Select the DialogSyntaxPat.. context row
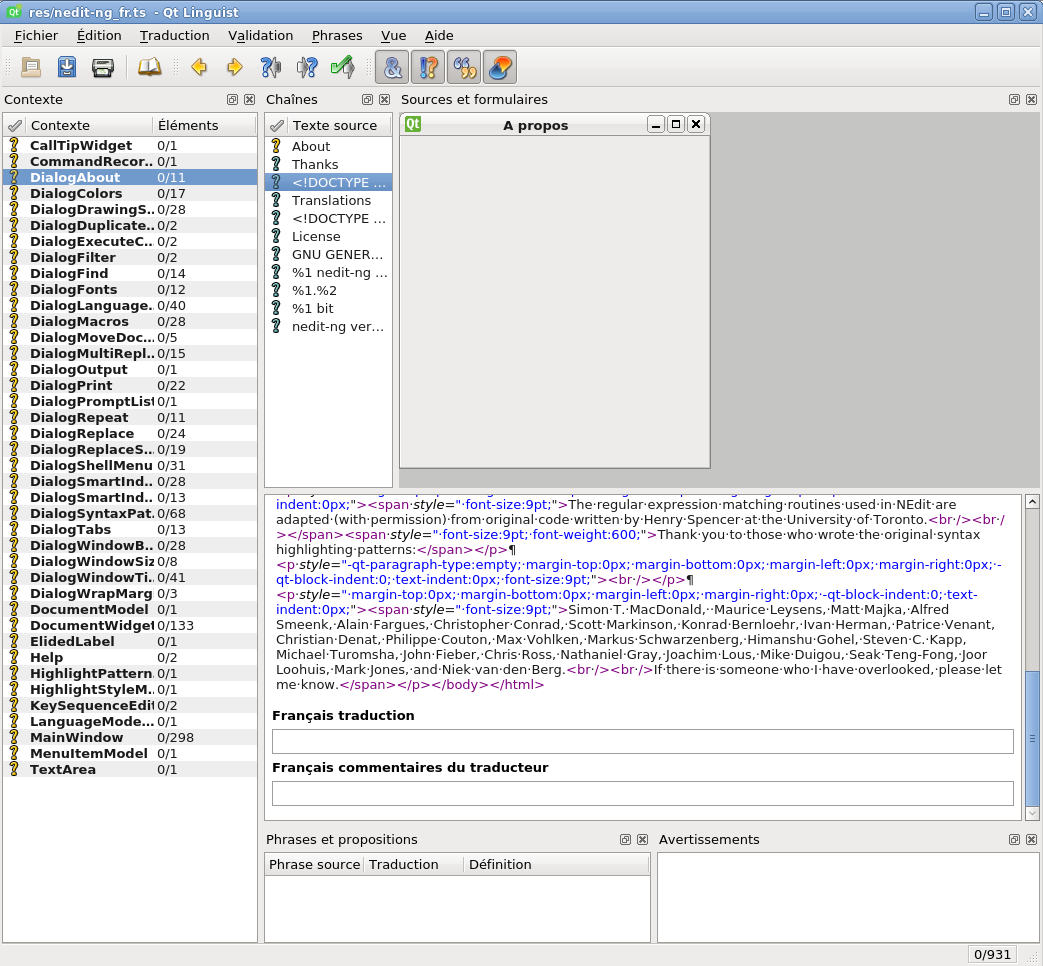This screenshot has height=966, width=1043. click(x=130, y=514)
